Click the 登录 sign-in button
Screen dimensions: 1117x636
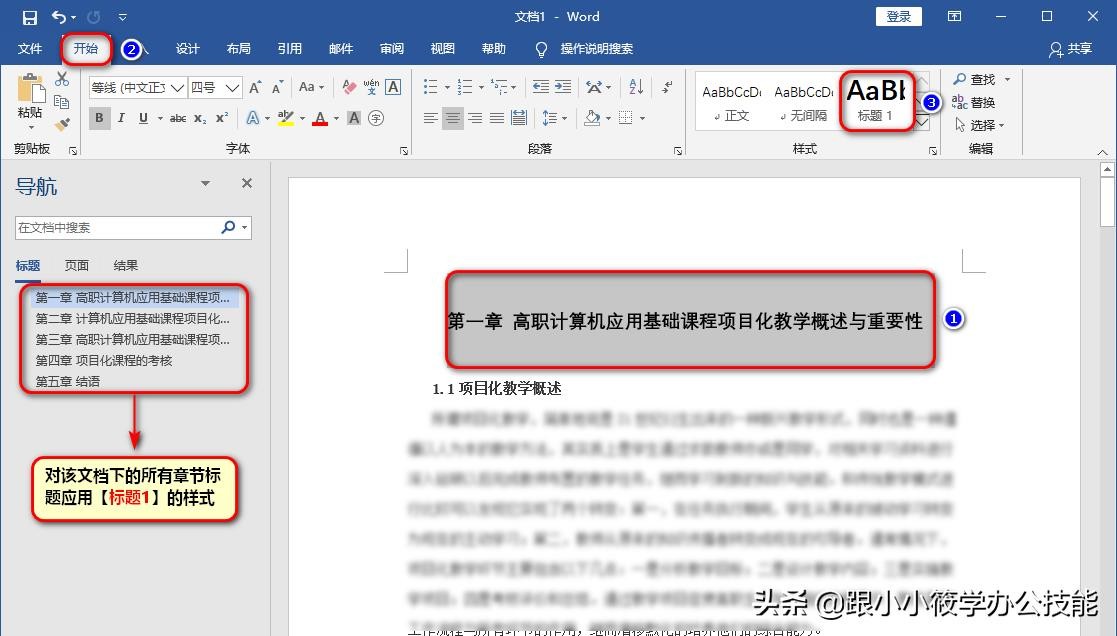click(898, 16)
